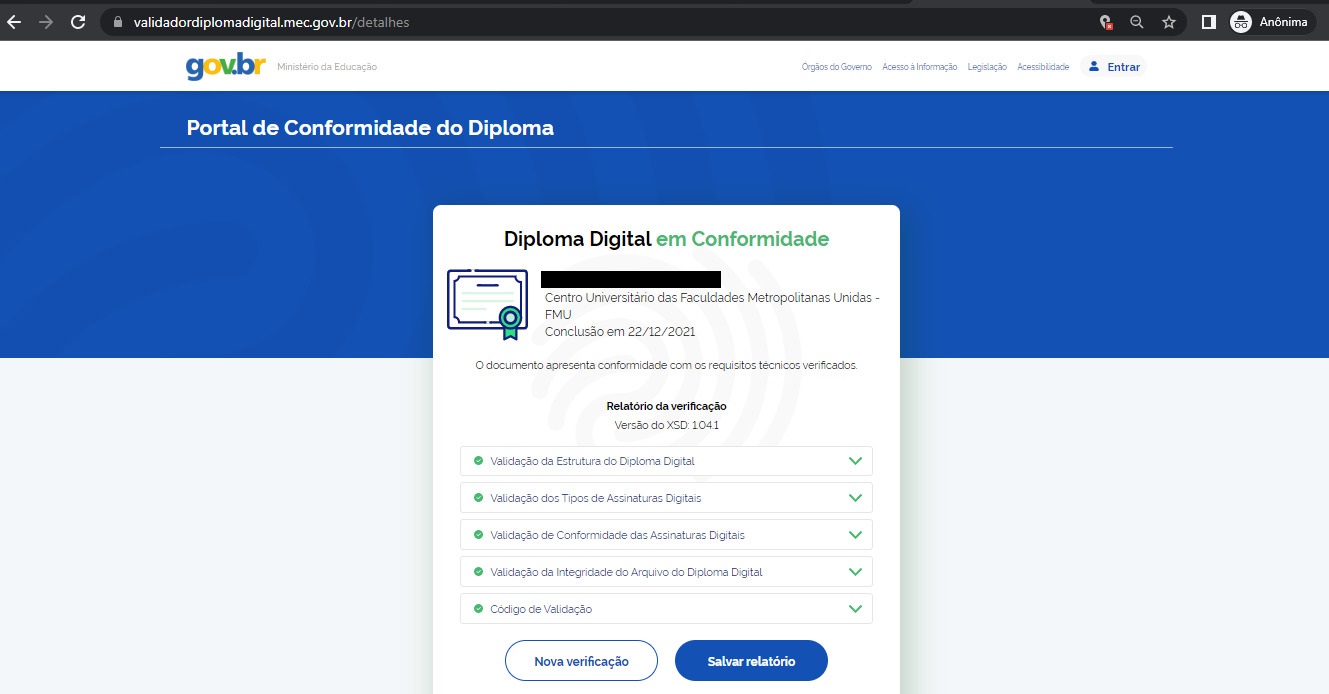Click the browser forward arrow

[46, 22]
